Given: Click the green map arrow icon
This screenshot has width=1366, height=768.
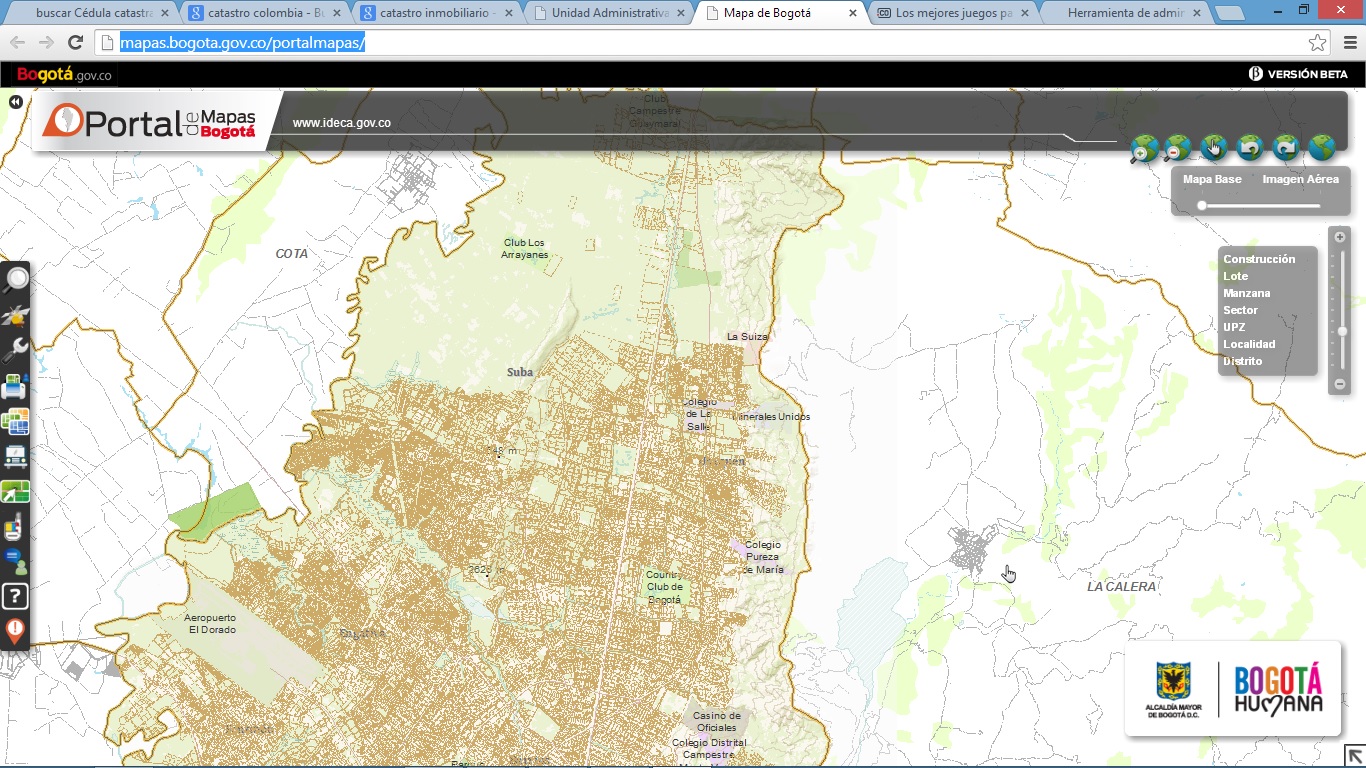Looking at the screenshot, I should [15, 492].
